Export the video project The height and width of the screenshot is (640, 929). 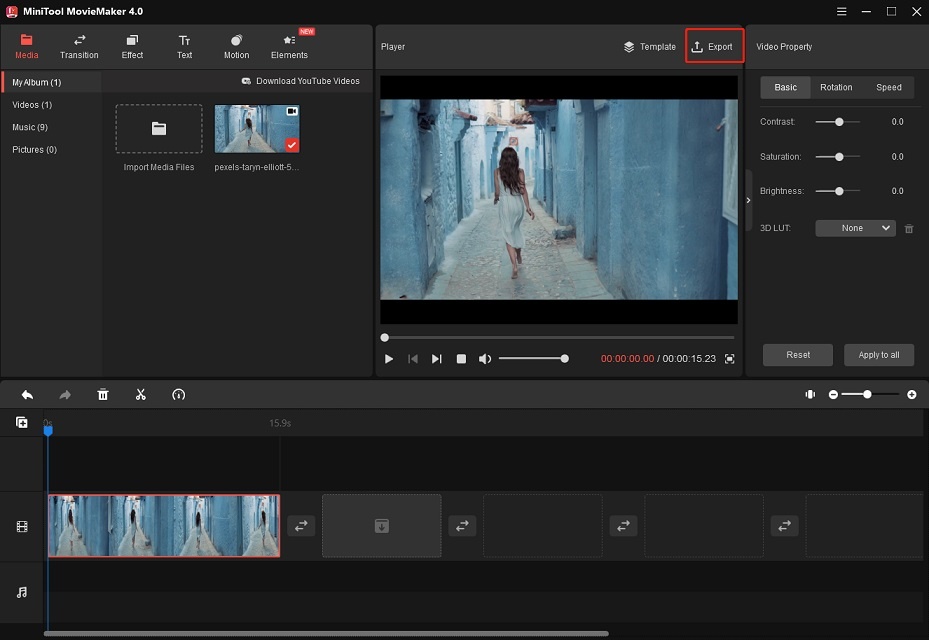point(714,46)
